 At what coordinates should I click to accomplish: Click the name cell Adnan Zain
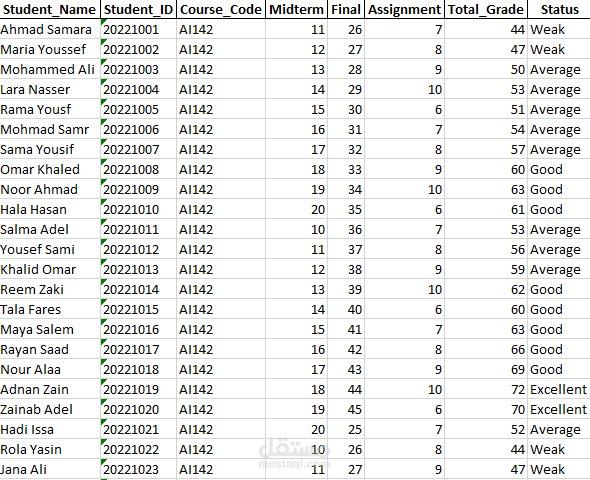(50, 389)
